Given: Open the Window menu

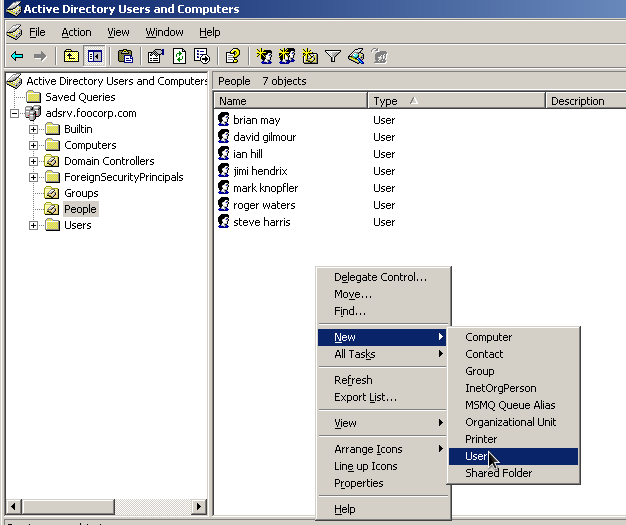Looking at the screenshot, I should [x=164, y=32].
